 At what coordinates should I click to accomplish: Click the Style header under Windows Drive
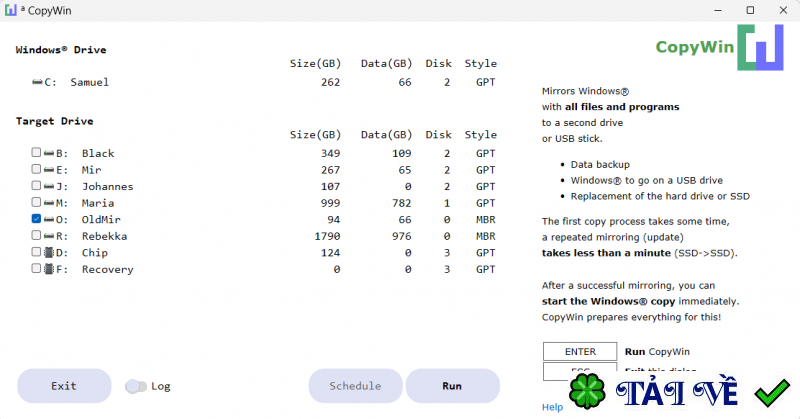click(x=481, y=63)
